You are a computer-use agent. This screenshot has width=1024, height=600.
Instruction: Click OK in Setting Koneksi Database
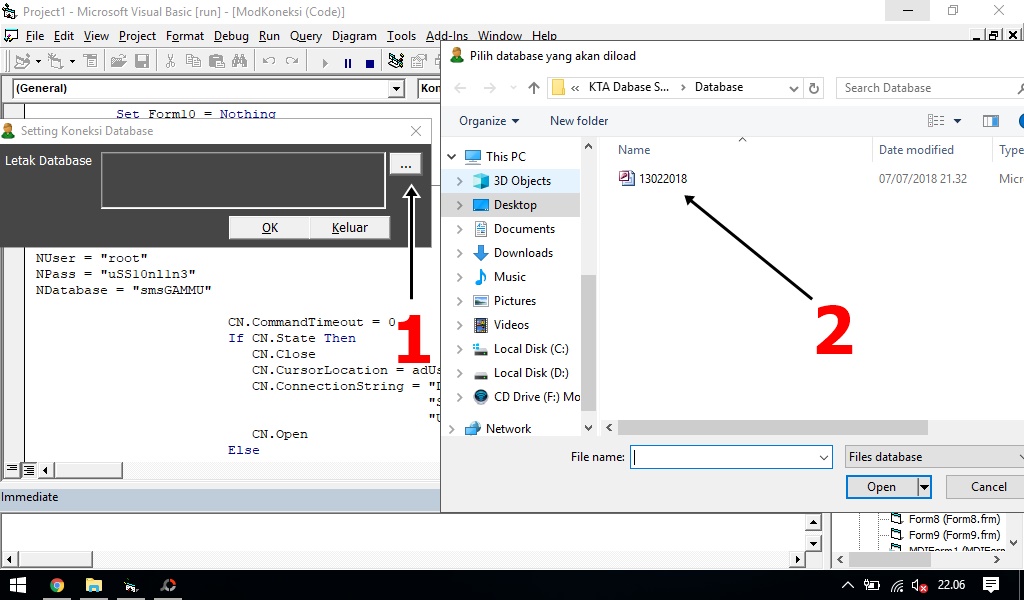click(x=270, y=227)
